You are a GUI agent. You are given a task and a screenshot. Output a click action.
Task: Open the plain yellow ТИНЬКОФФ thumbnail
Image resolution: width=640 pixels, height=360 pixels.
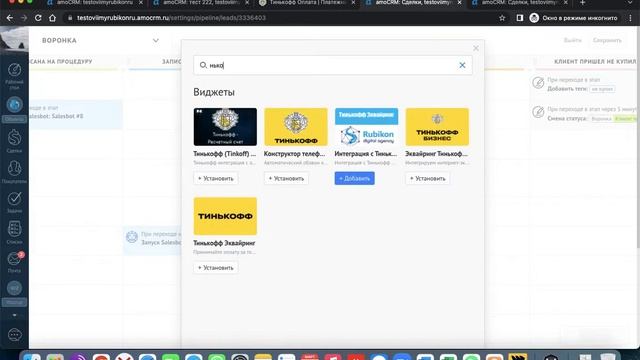point(225,216)
